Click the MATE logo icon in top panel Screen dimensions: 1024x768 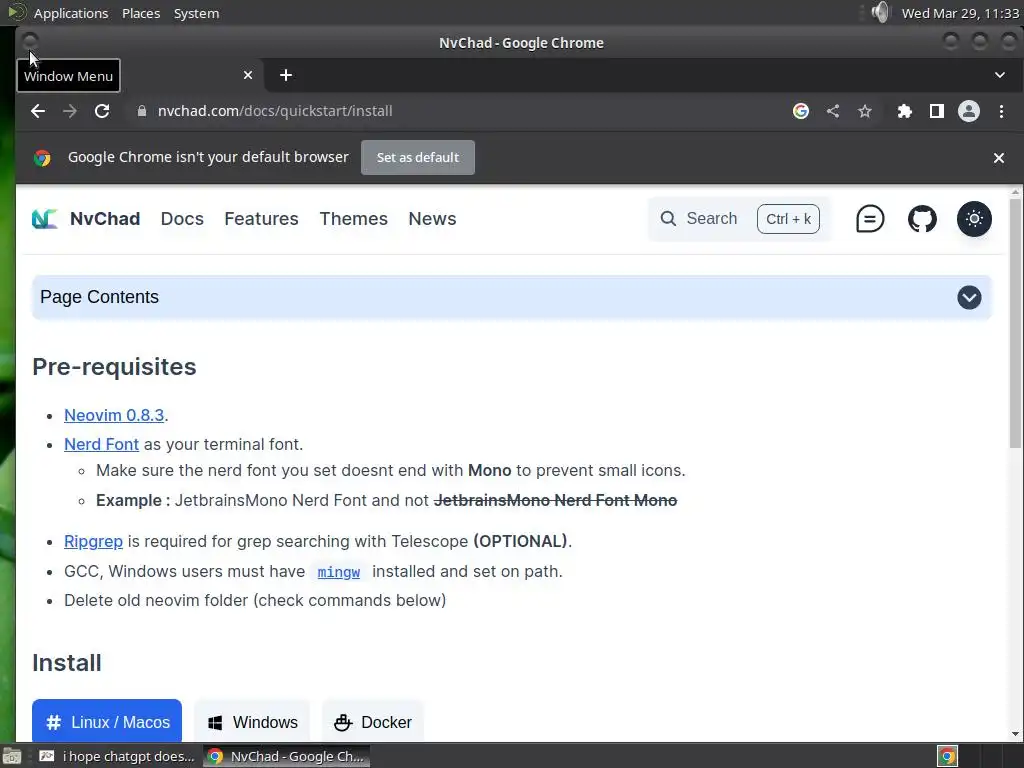pyautogui.click(x=16, y=12)
